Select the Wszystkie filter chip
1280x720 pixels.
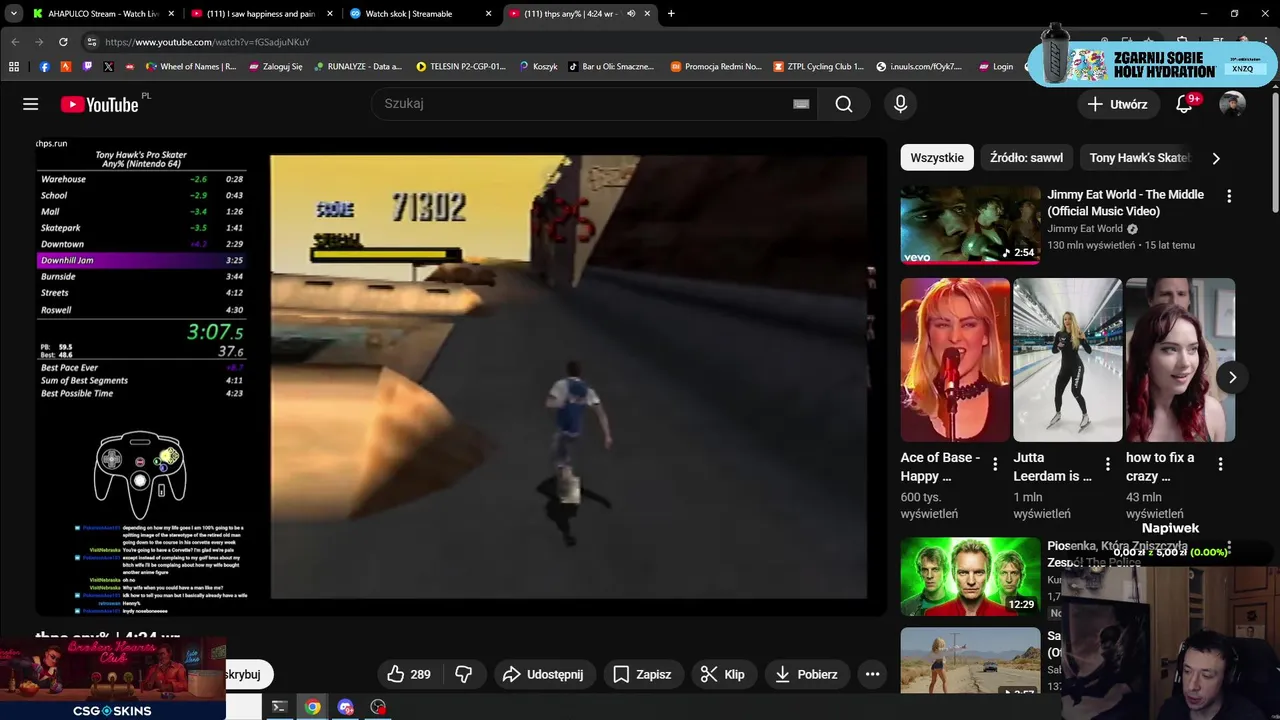click(937, 158)
